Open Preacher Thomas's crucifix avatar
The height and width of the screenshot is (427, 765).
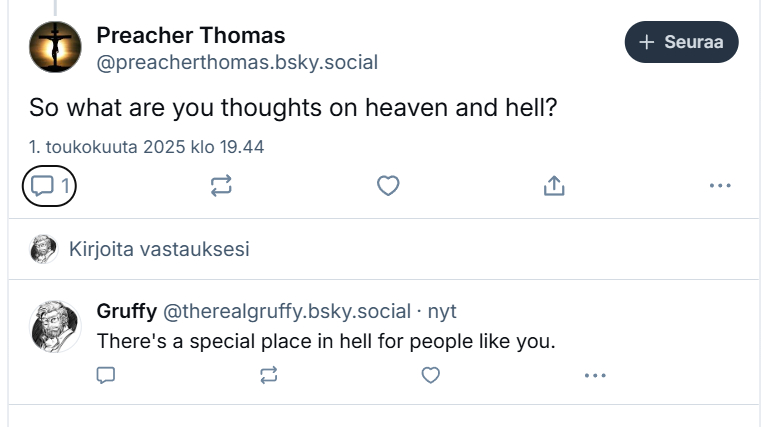click(54, 47)
